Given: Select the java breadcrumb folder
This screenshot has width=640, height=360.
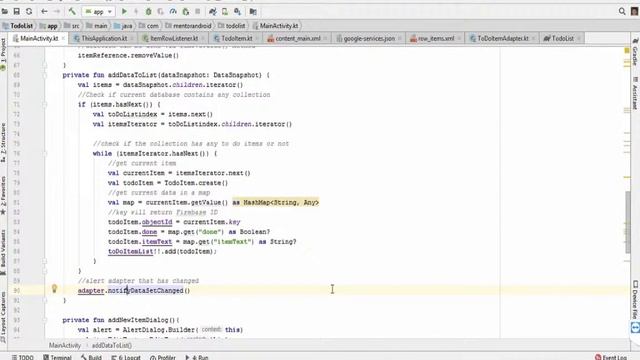Looking at the screenshot, I should coord(123,26).
